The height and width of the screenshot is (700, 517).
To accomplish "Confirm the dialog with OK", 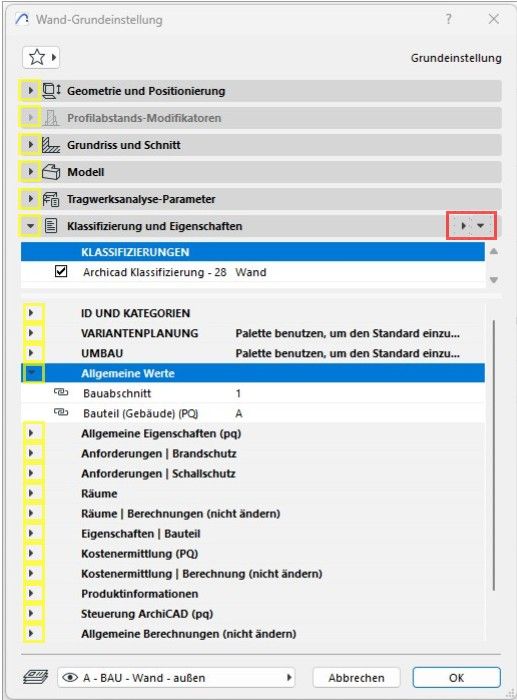I will click(x=456, y=678).
